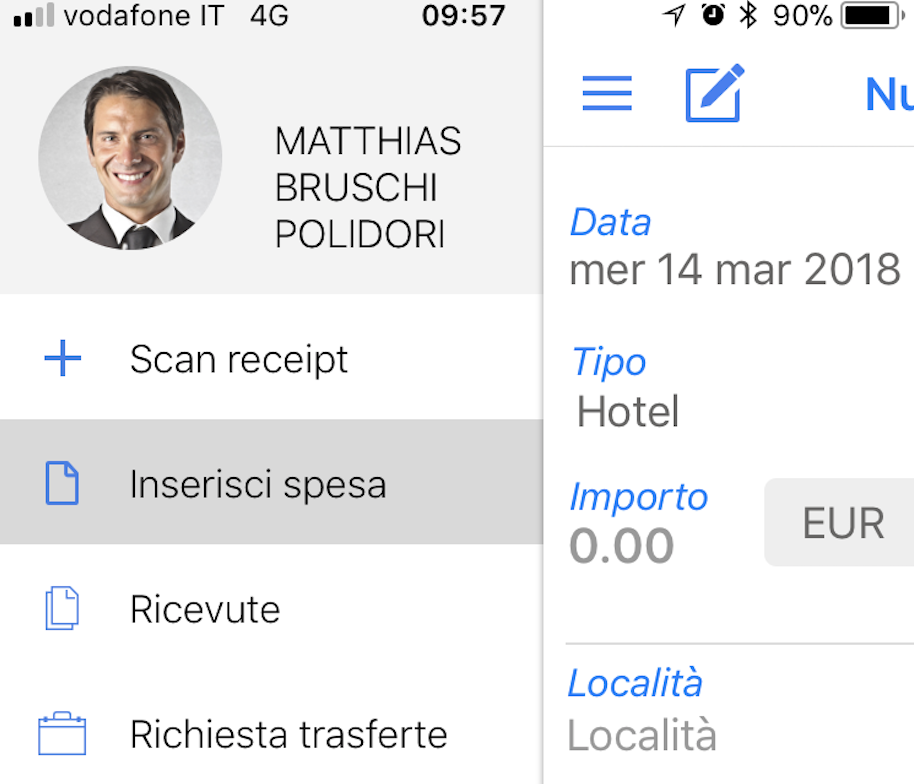
Task: Tap the alarm clock status icon
Action: 712,16
